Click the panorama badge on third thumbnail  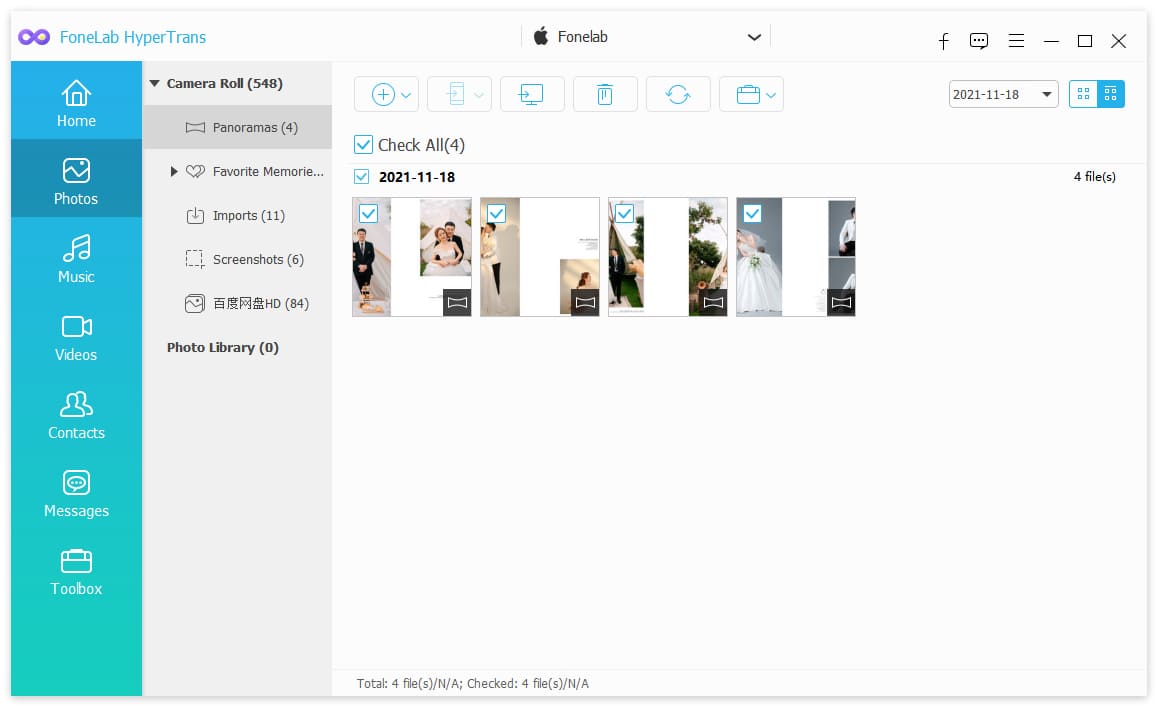click(x=713, y=302)
